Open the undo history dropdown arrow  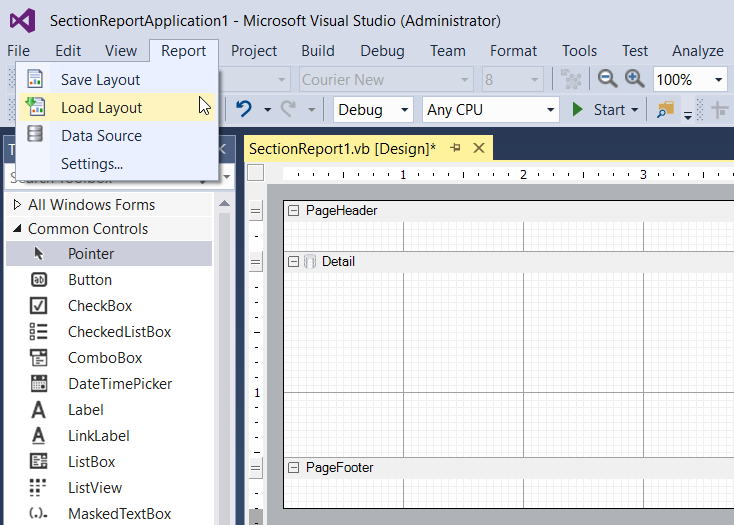click(267, 110)
